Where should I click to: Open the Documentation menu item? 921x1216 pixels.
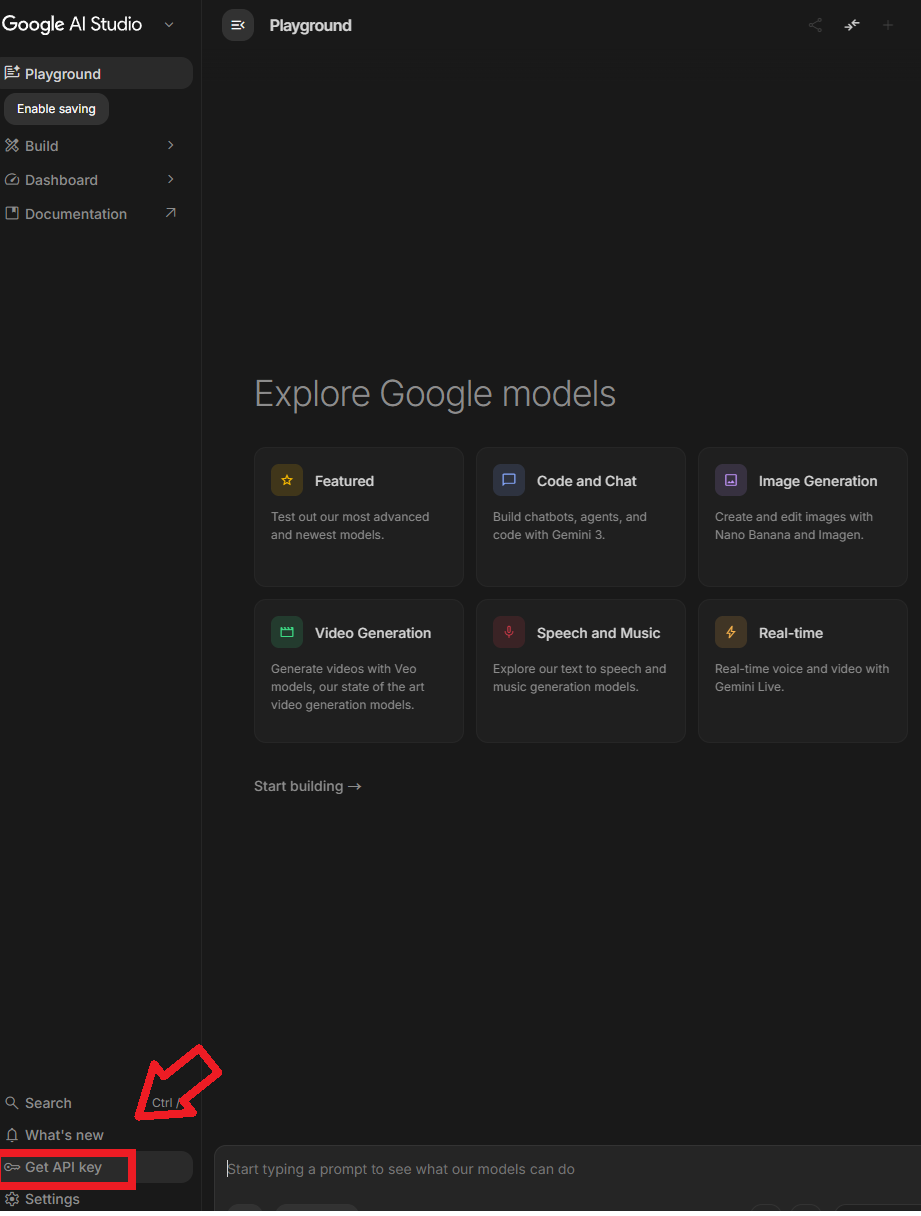click(x=96, y=214)
